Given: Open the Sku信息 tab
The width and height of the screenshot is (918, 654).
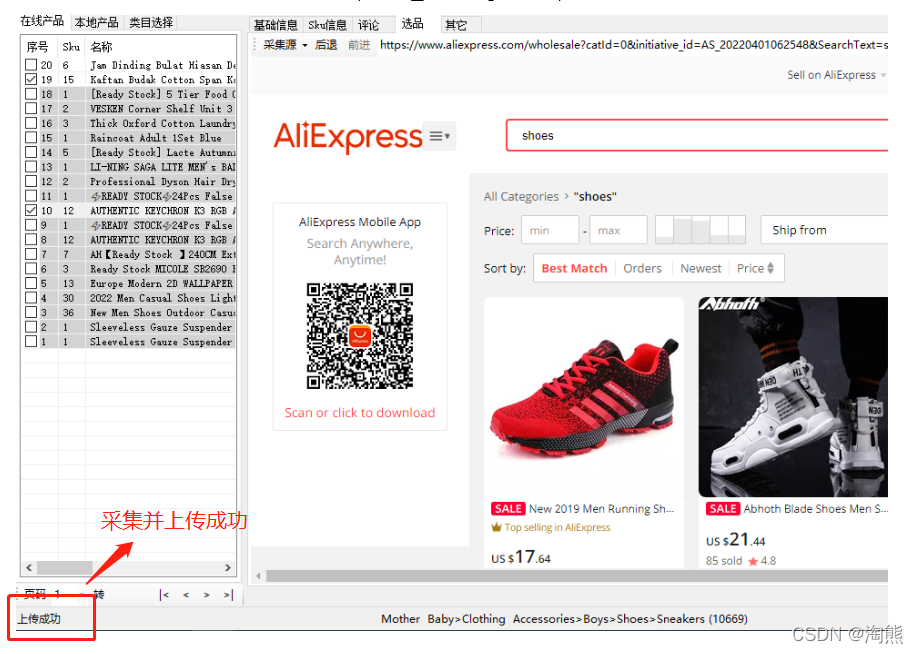Looking at the screenshot, I should coord(327,25).
